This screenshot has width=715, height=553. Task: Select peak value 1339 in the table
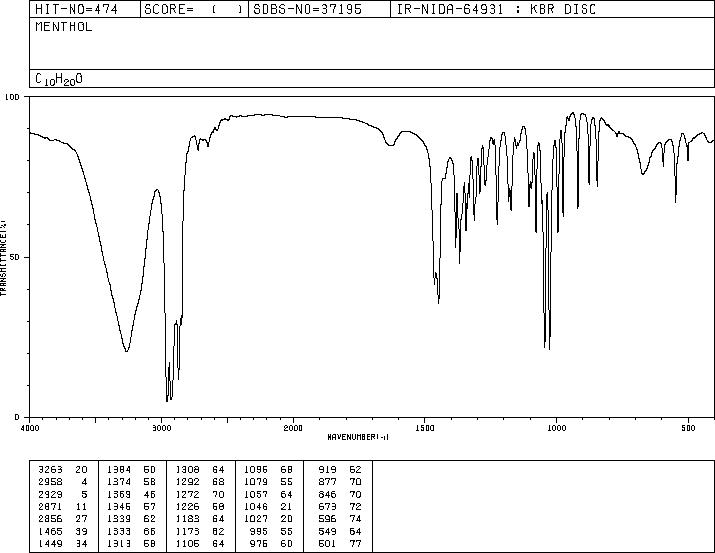coord(119,519)
